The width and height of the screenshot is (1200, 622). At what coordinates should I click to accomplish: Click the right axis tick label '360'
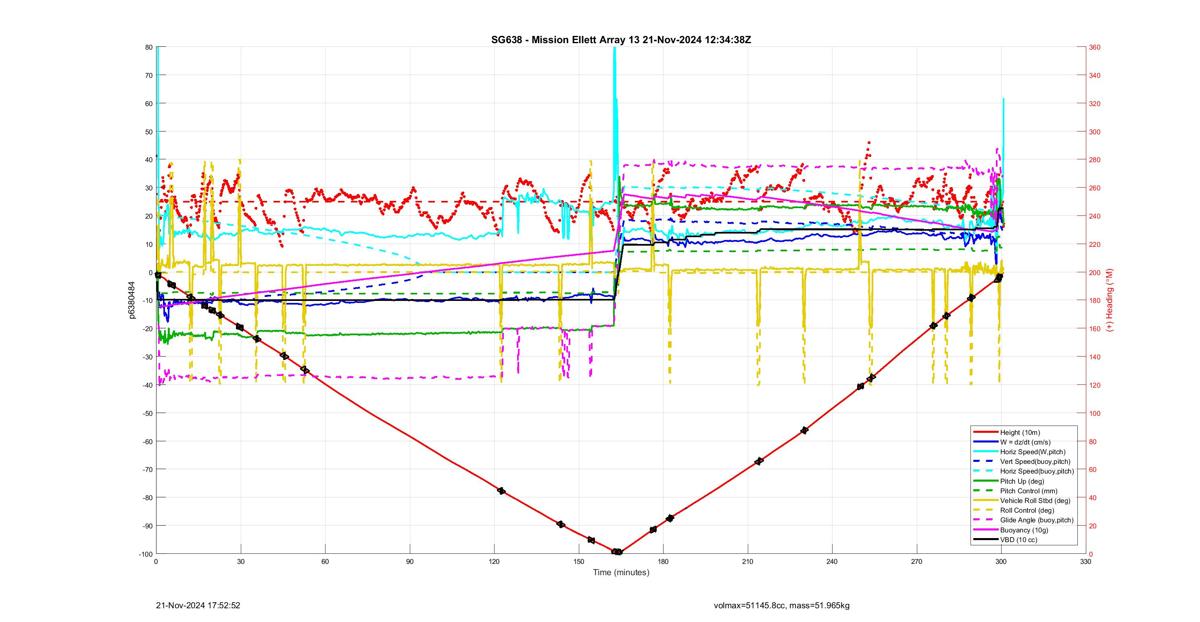[x=1096, y=47]
